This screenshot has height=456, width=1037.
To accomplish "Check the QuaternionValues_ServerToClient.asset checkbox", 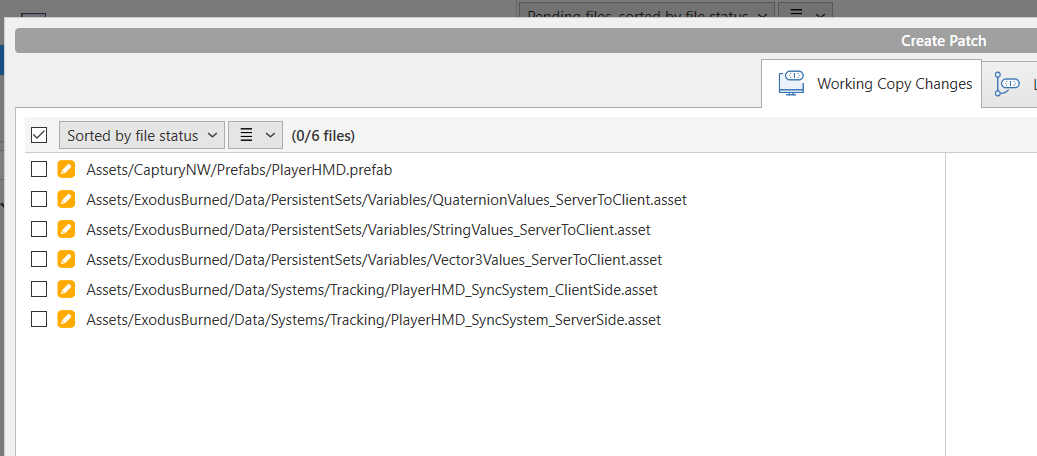I will pyautogui.click(x=39, y=199).
